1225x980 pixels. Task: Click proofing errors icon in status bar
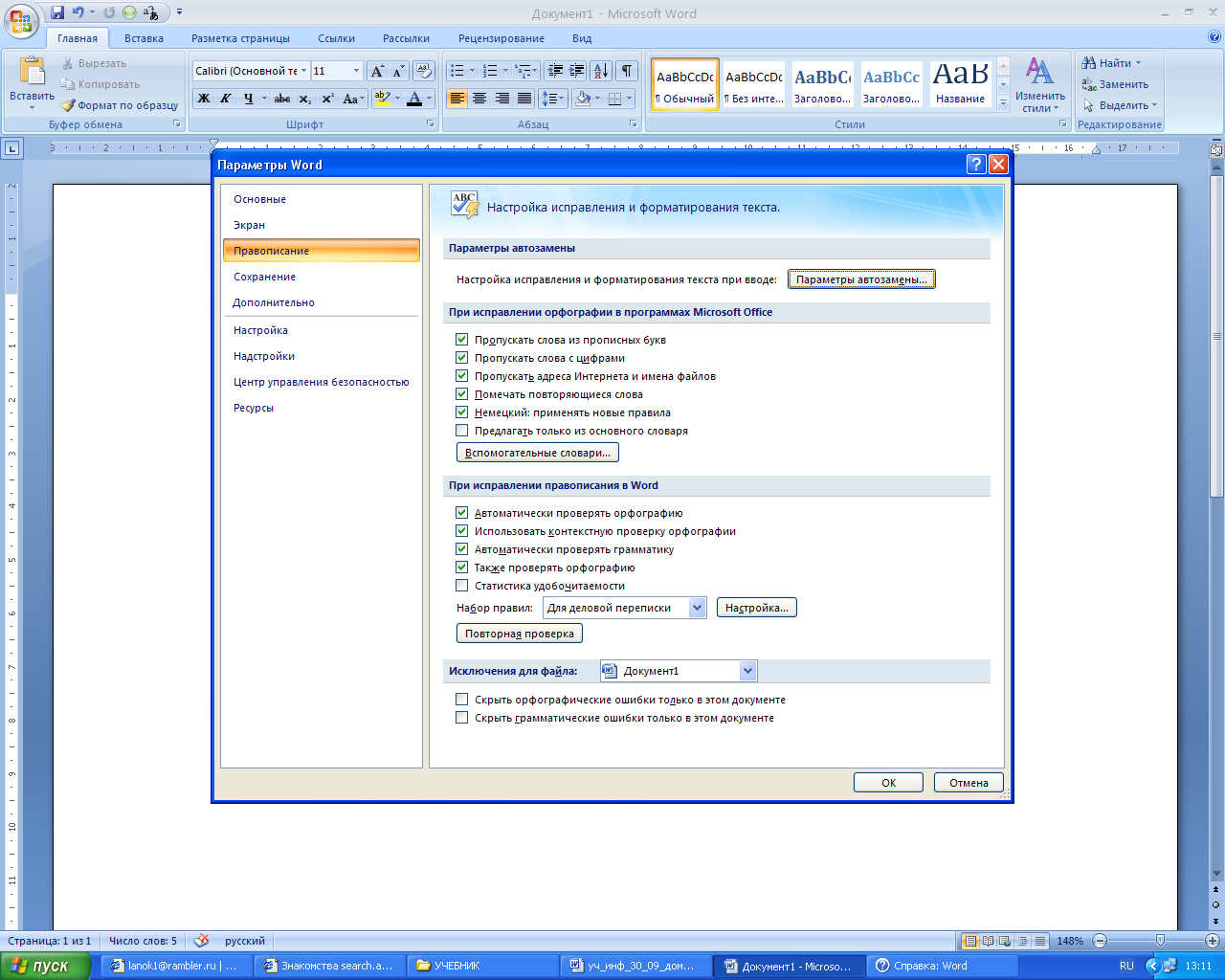tap(201, 941)
